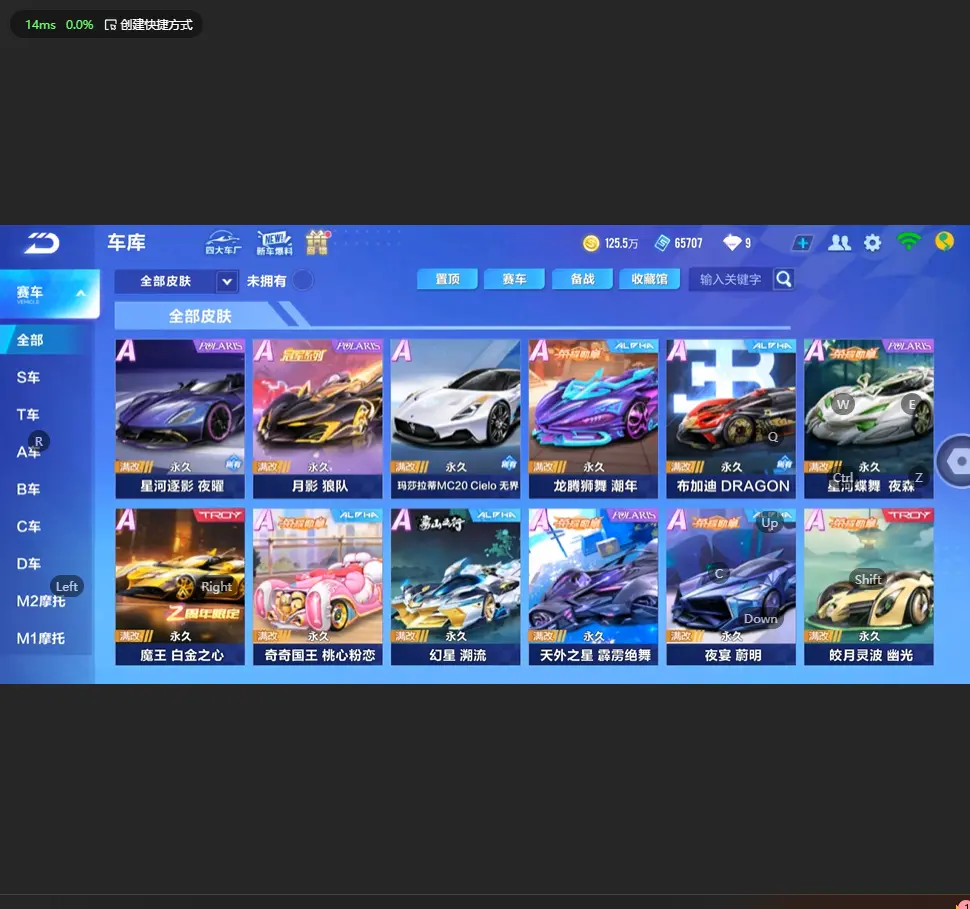The width and height of the screenshot is (970, 909).
Task: Select the D车 category tab
Action: coord(28,564)
